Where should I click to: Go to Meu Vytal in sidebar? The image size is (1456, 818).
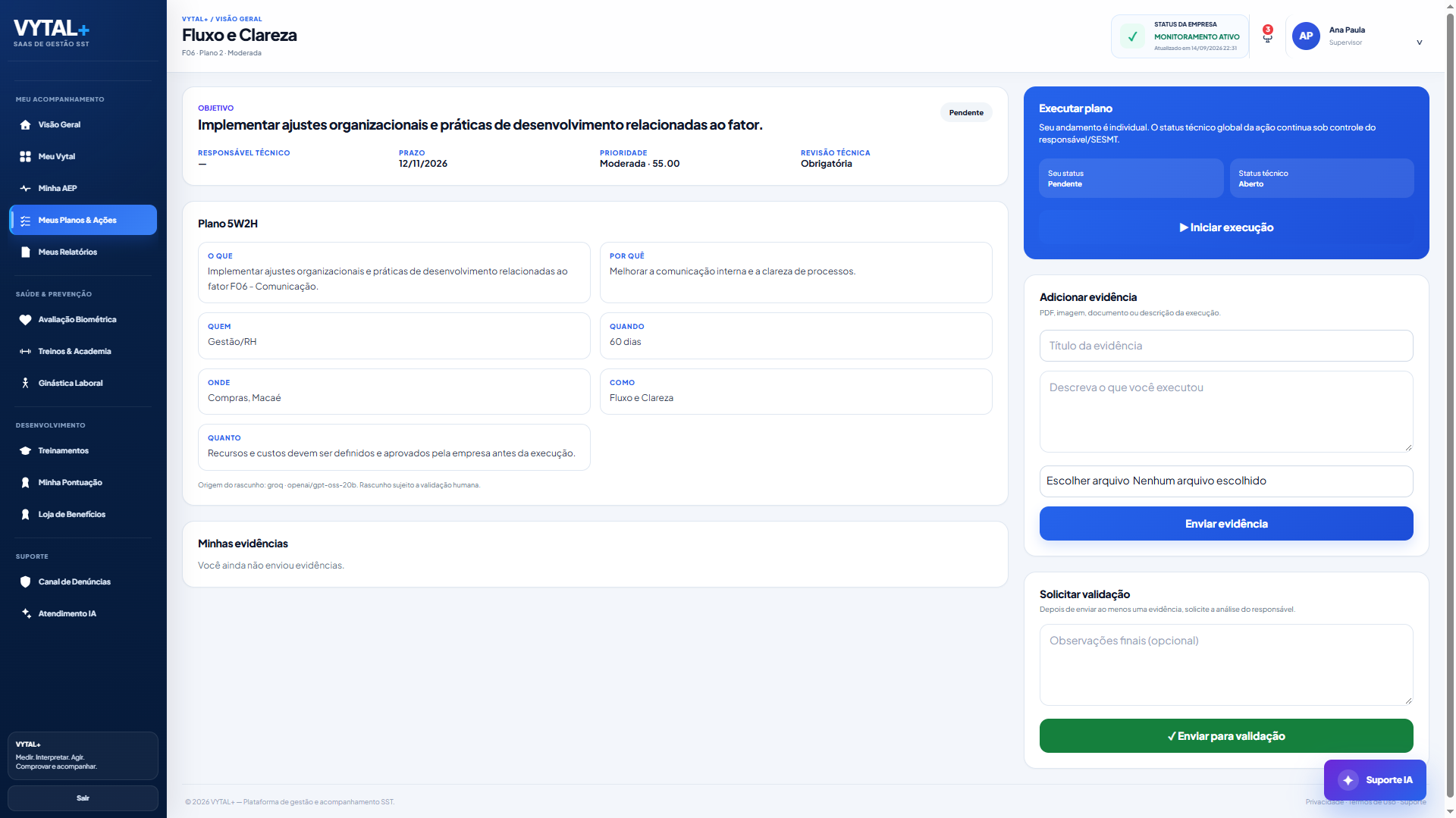coord(83,157)
